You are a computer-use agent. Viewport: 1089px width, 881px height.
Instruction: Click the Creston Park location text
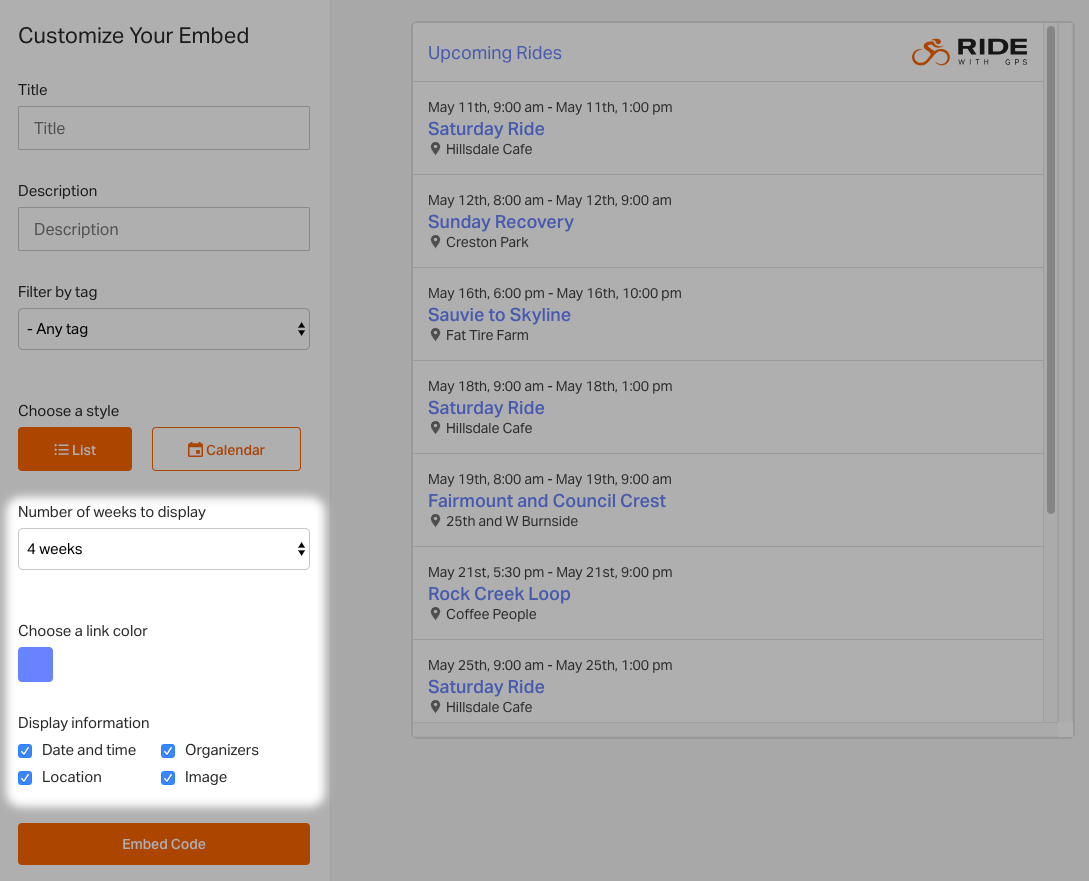coord(487,242)
